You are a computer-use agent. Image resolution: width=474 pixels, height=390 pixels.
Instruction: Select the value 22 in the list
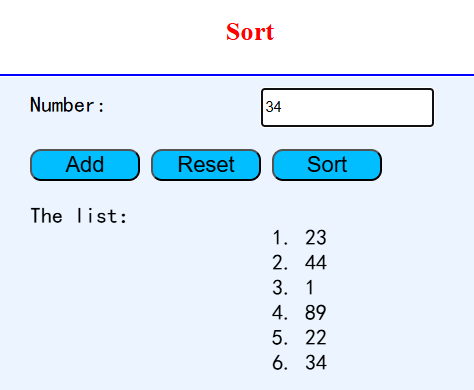point(316,337)
